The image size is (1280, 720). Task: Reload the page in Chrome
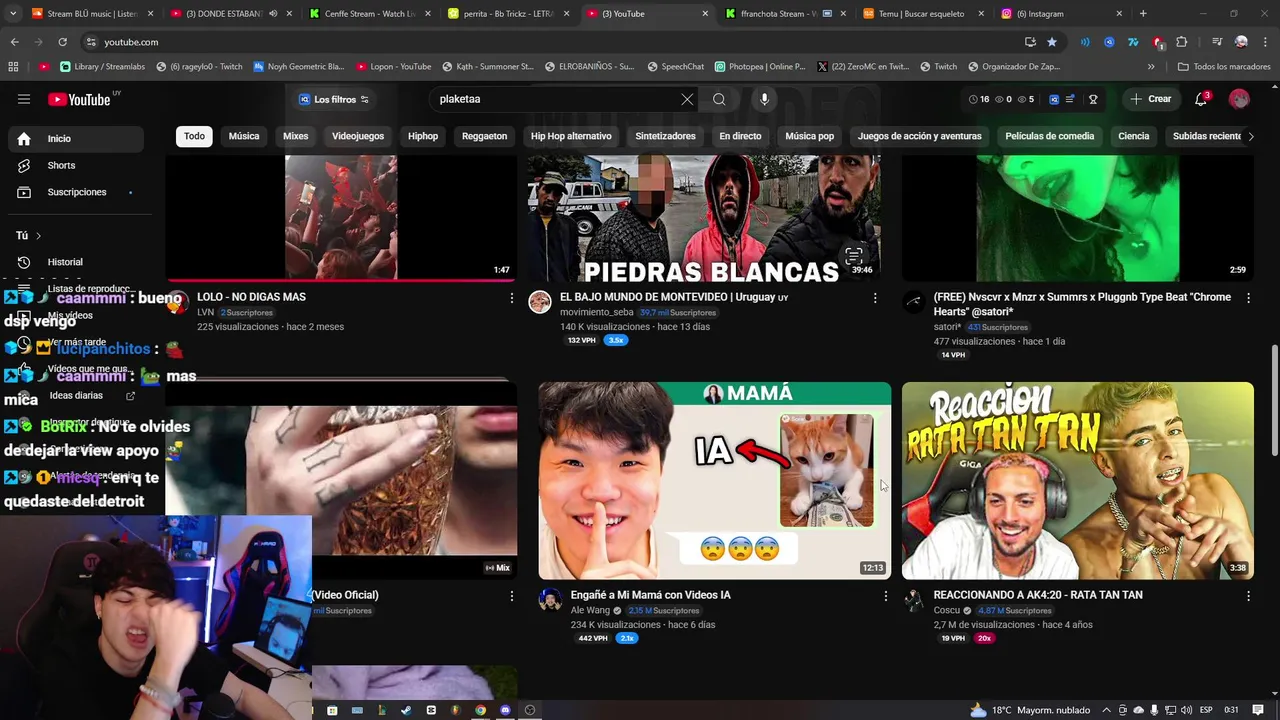coord(62,42)
